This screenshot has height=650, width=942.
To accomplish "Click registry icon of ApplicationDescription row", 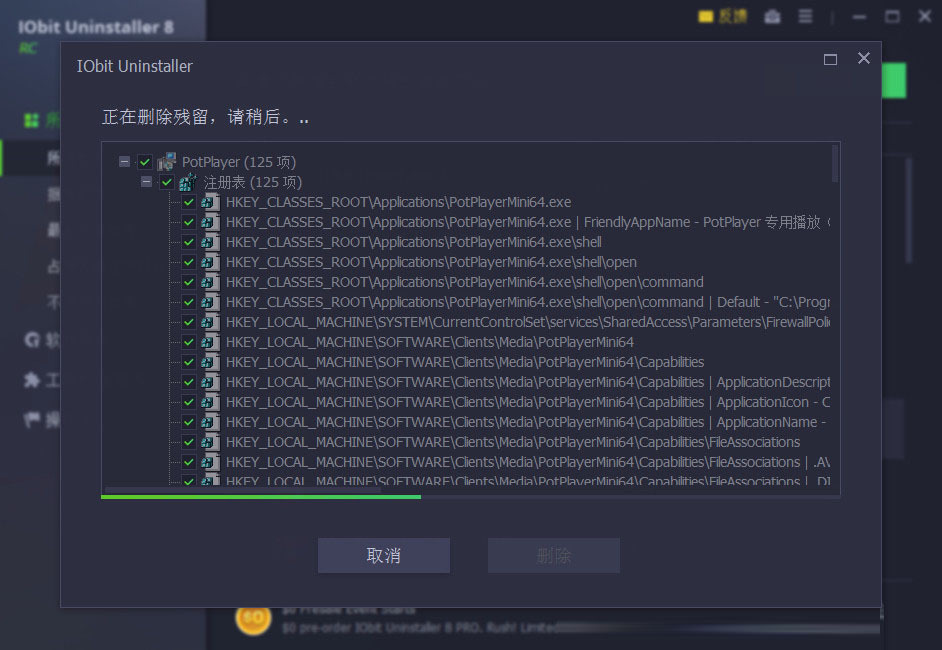I will click(210, 382).
